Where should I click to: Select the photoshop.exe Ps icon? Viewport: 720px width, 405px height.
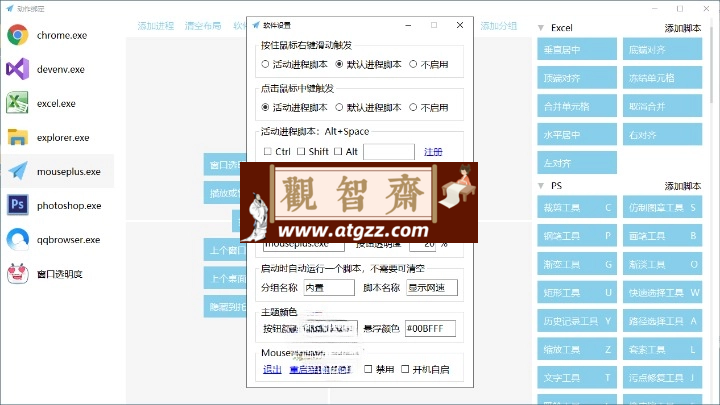pos(18,205)
